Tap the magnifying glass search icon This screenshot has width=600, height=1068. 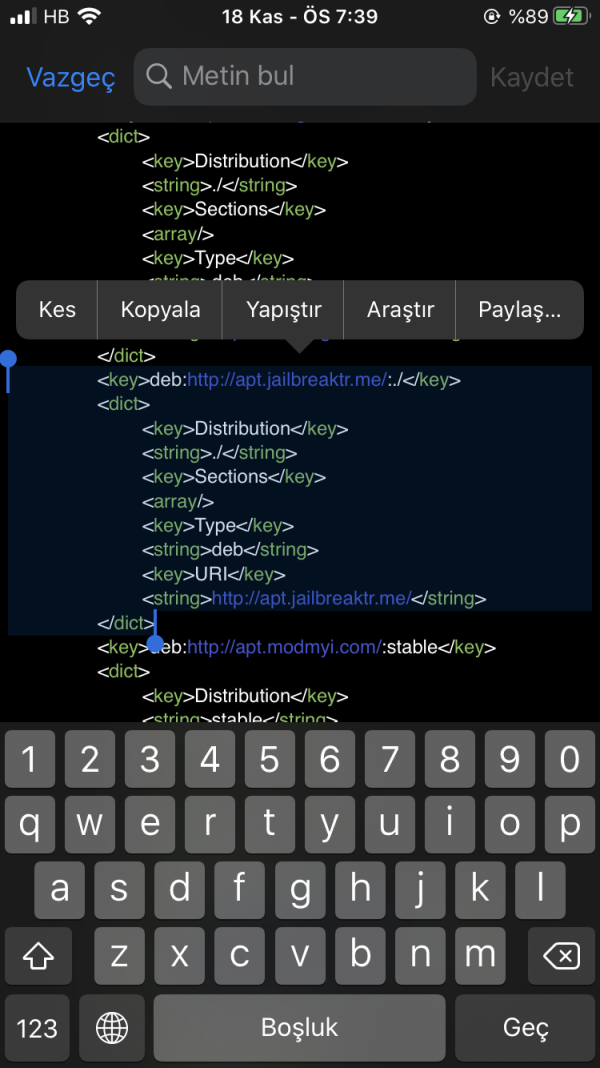[x=159, y=76]
